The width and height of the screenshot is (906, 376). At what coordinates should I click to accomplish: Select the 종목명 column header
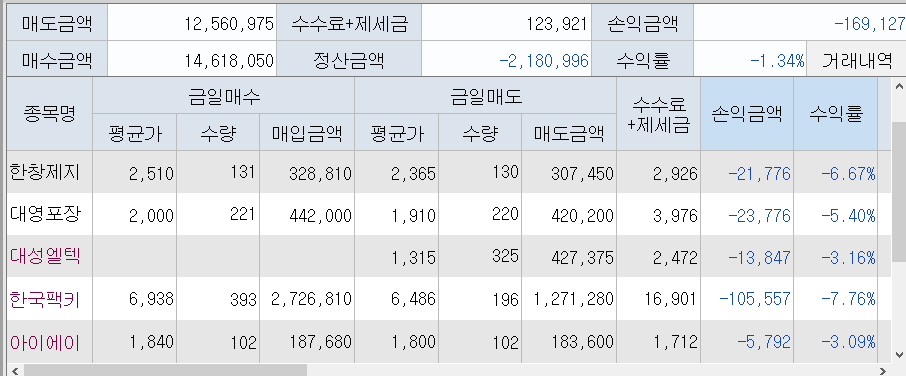click(x=50, y=114)
